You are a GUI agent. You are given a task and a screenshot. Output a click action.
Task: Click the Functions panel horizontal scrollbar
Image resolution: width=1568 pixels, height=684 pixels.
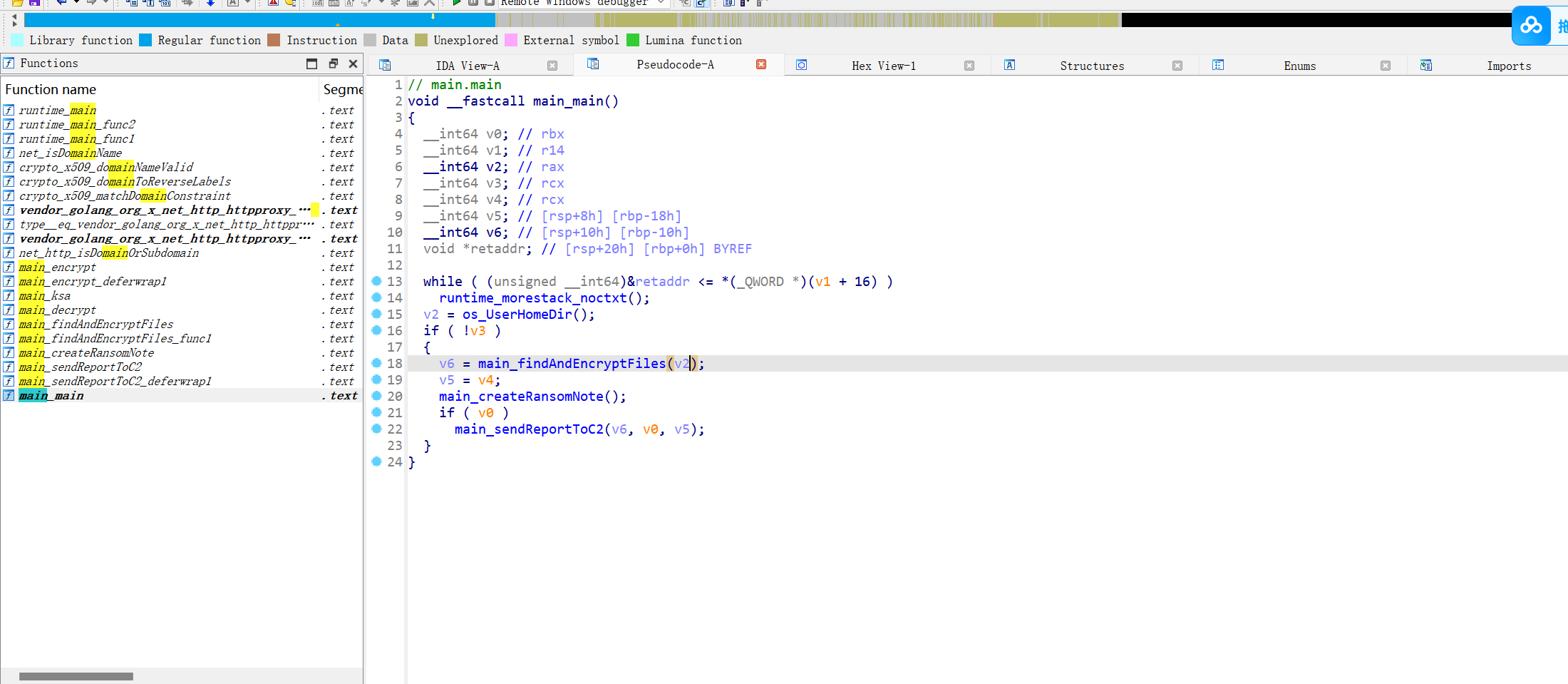(x=75, y=675)
